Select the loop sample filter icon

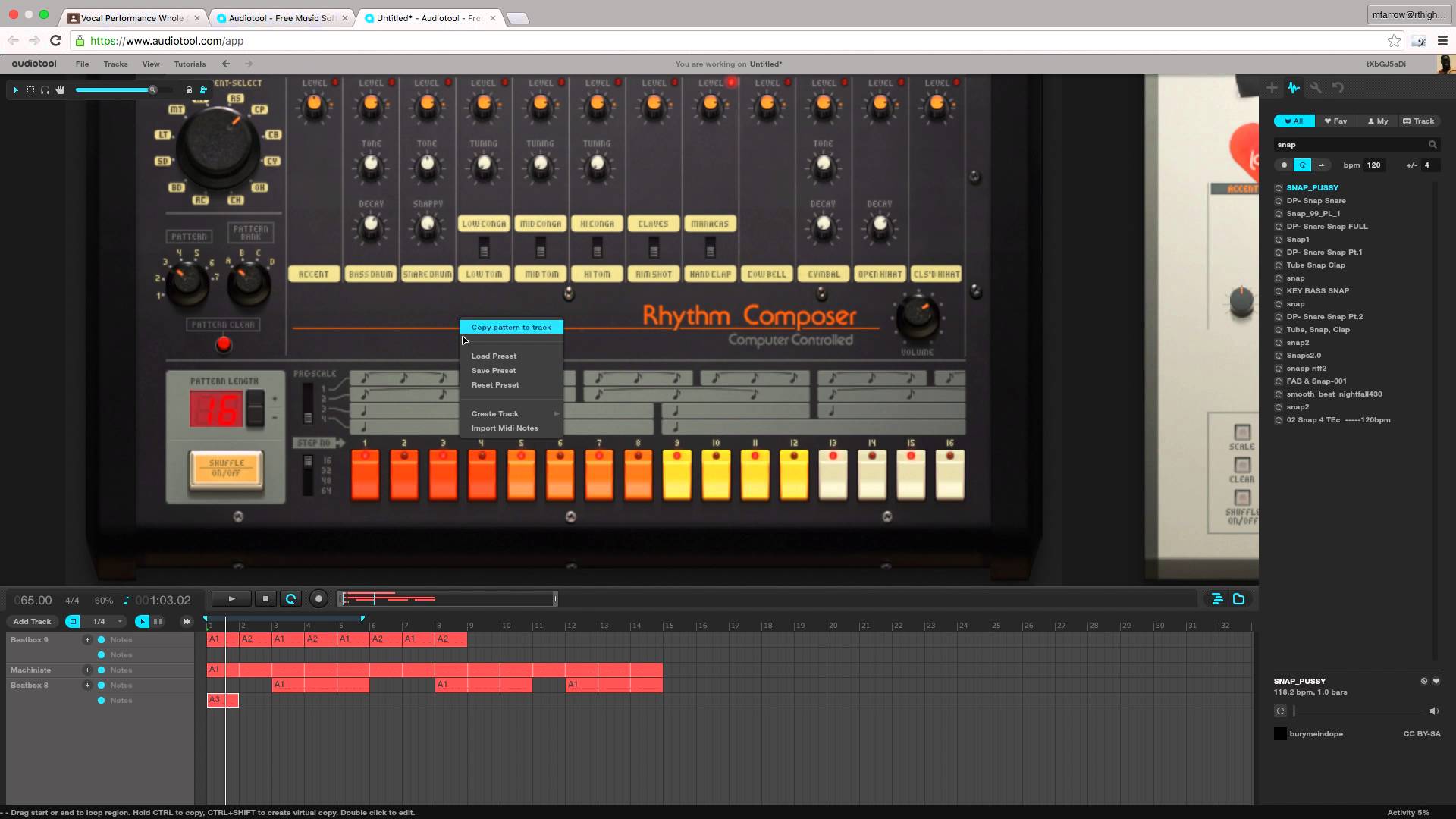(x=1302, y=165)
